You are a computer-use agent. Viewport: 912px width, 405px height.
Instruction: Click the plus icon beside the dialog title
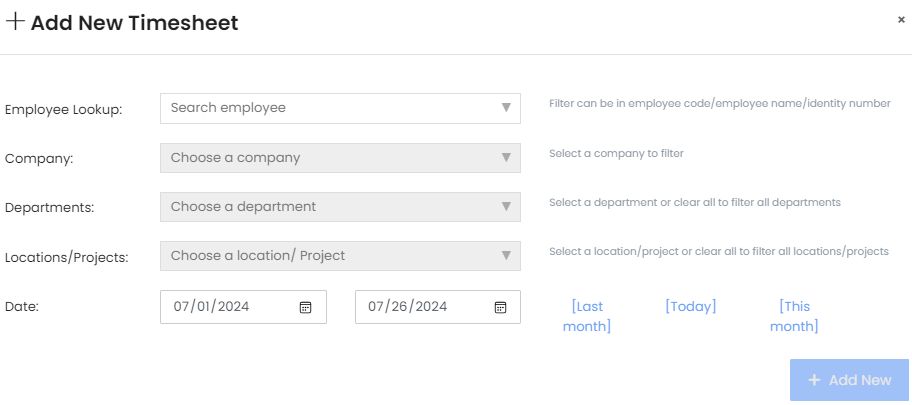15,22
